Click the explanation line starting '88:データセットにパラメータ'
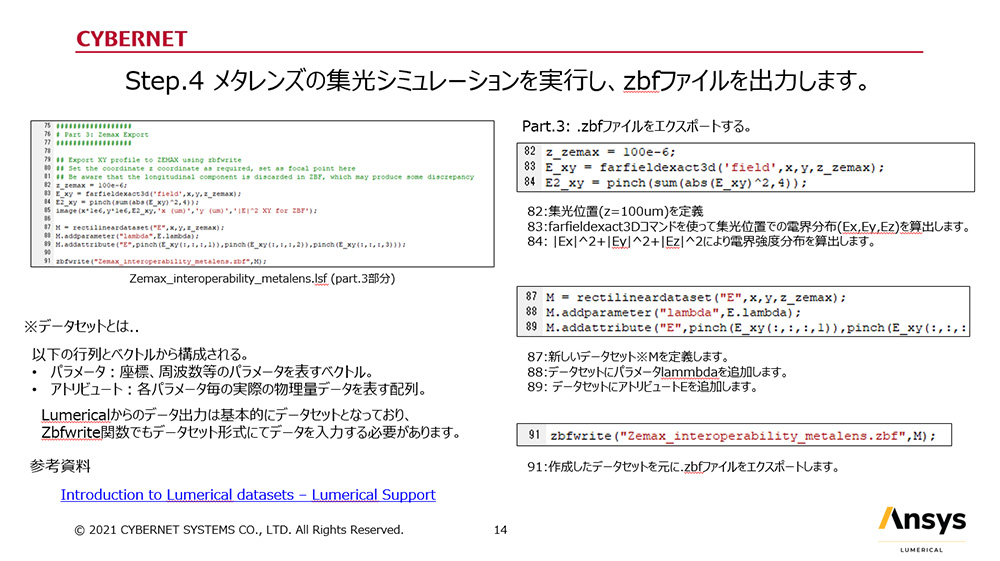Viewport: 1000px width, 561px height. tap(658, 372)
